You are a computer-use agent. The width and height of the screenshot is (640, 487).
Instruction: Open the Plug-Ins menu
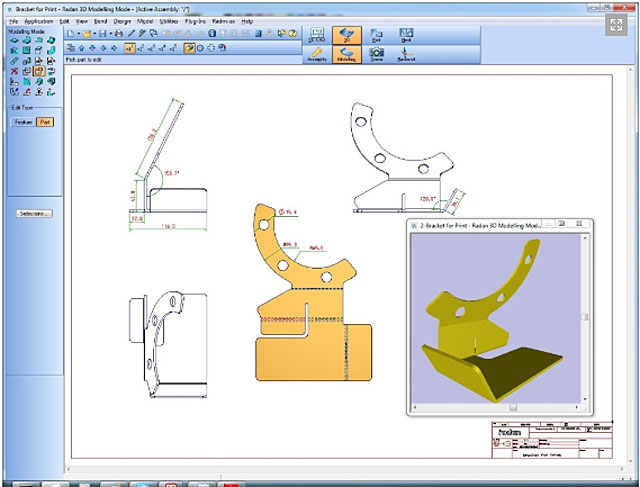coord(195,21)
